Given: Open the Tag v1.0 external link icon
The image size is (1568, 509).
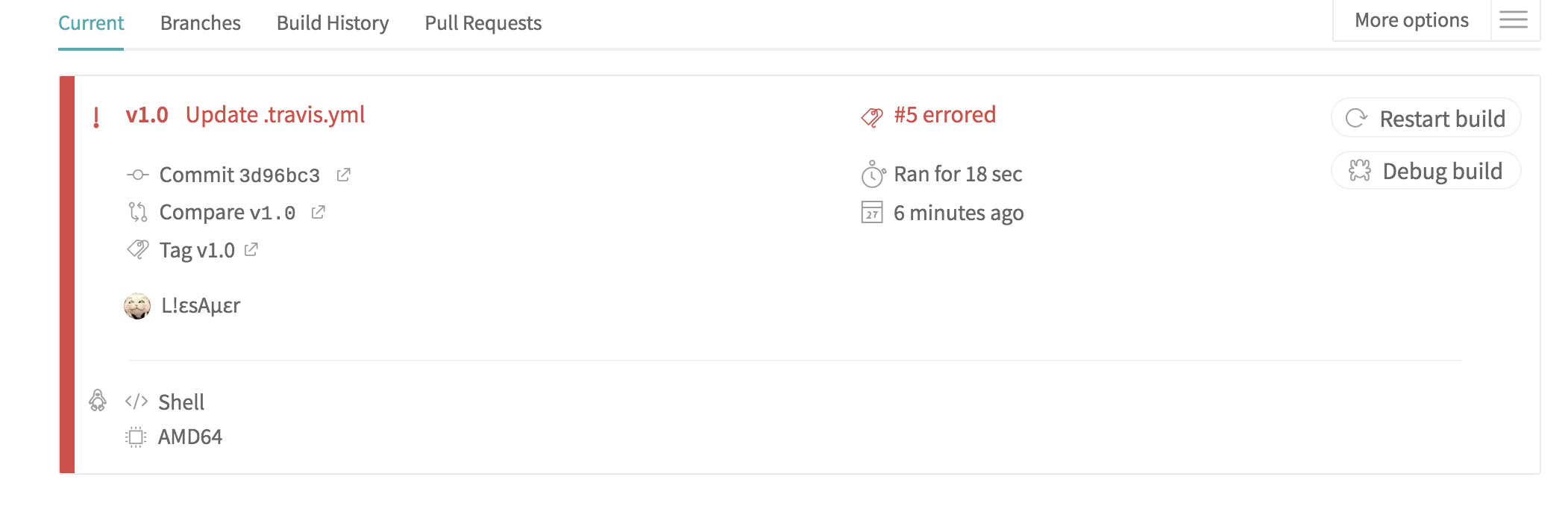Looking at the screenshot, I should pos(251,249).
